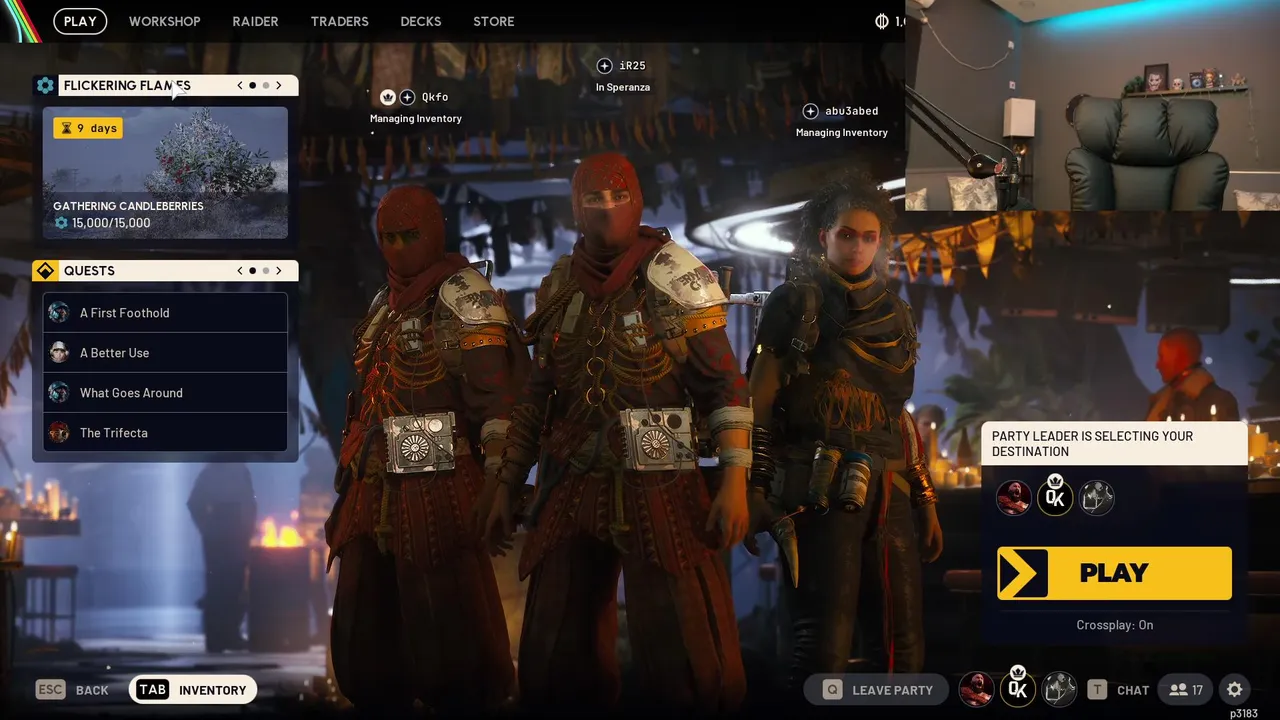Click the party leader crown beside Qkfo
Image resolution: width=1280 pixels, height=720 pixels.
click(x=388, y=97)
